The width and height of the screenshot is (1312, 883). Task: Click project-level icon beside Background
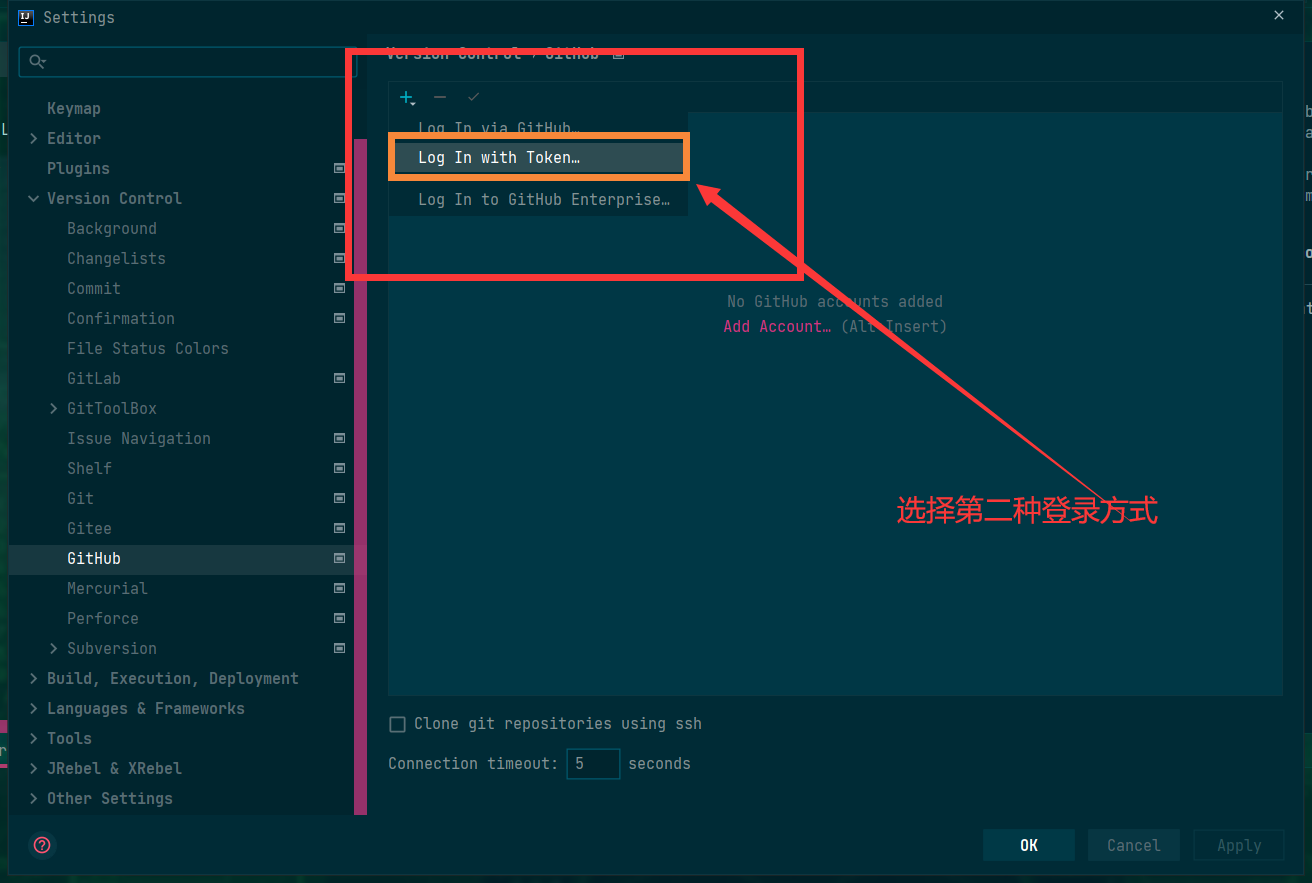tap(340, 228)
